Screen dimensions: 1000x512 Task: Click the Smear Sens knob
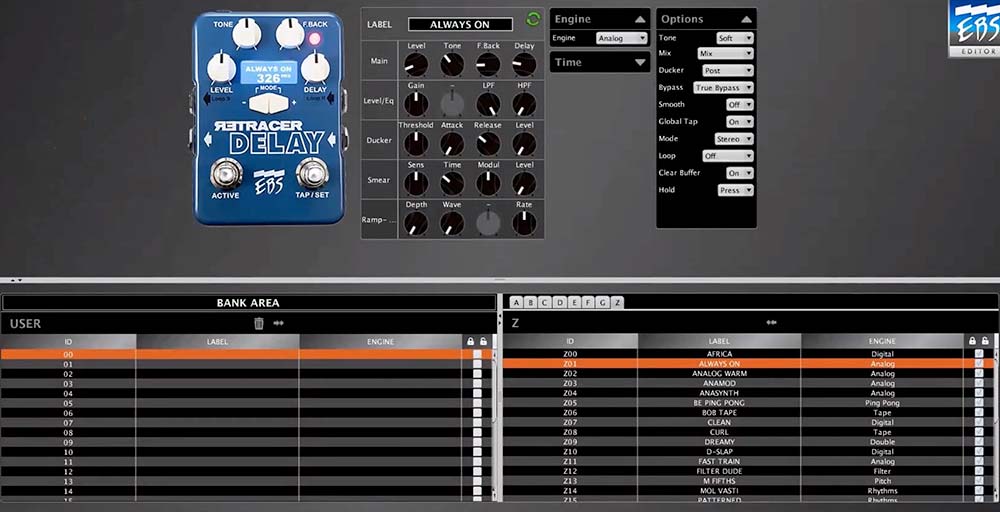(x=416, y=183)
